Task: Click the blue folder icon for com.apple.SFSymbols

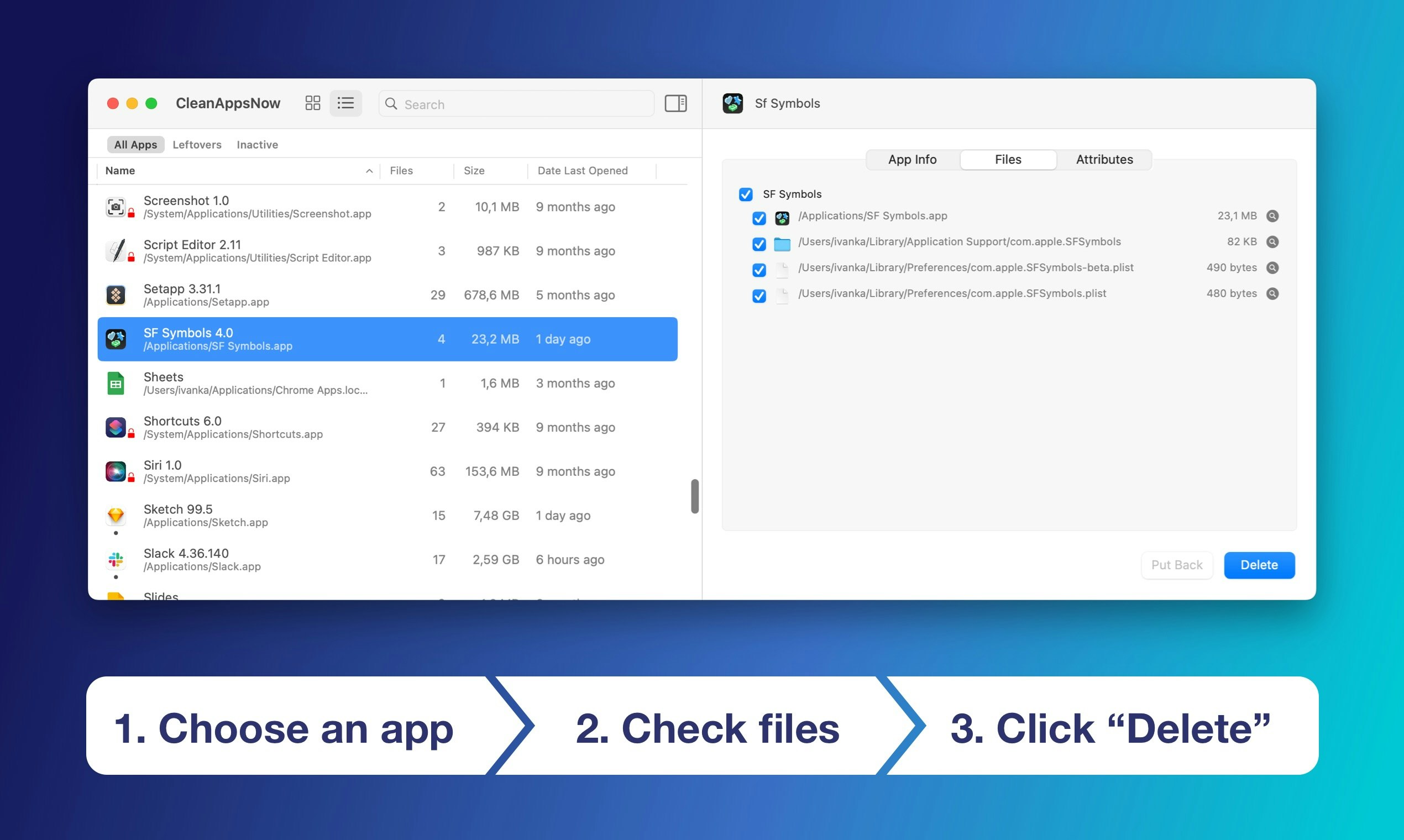Action: click(x=782, y=244)
